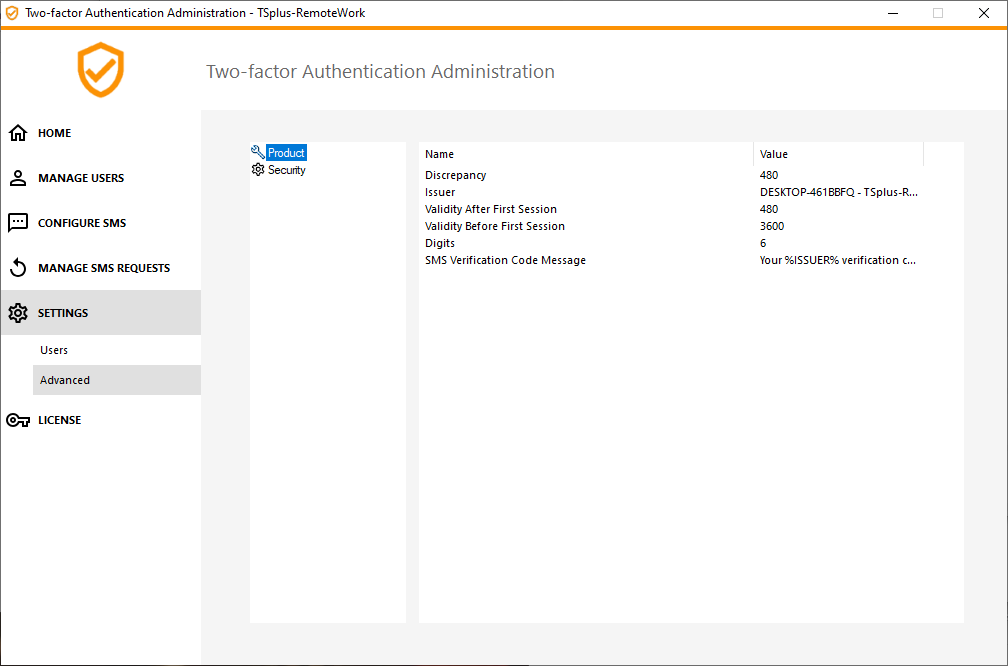
Task: Select the Settings gear icon
Action: (18, 312)
